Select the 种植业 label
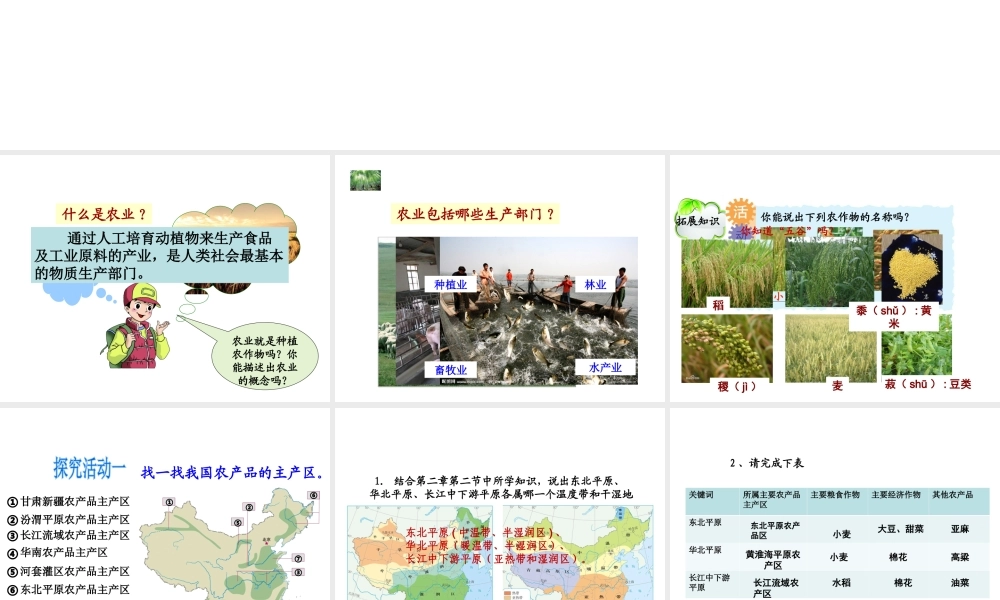This screenshot has width=1000, height=600. point(451,284)
